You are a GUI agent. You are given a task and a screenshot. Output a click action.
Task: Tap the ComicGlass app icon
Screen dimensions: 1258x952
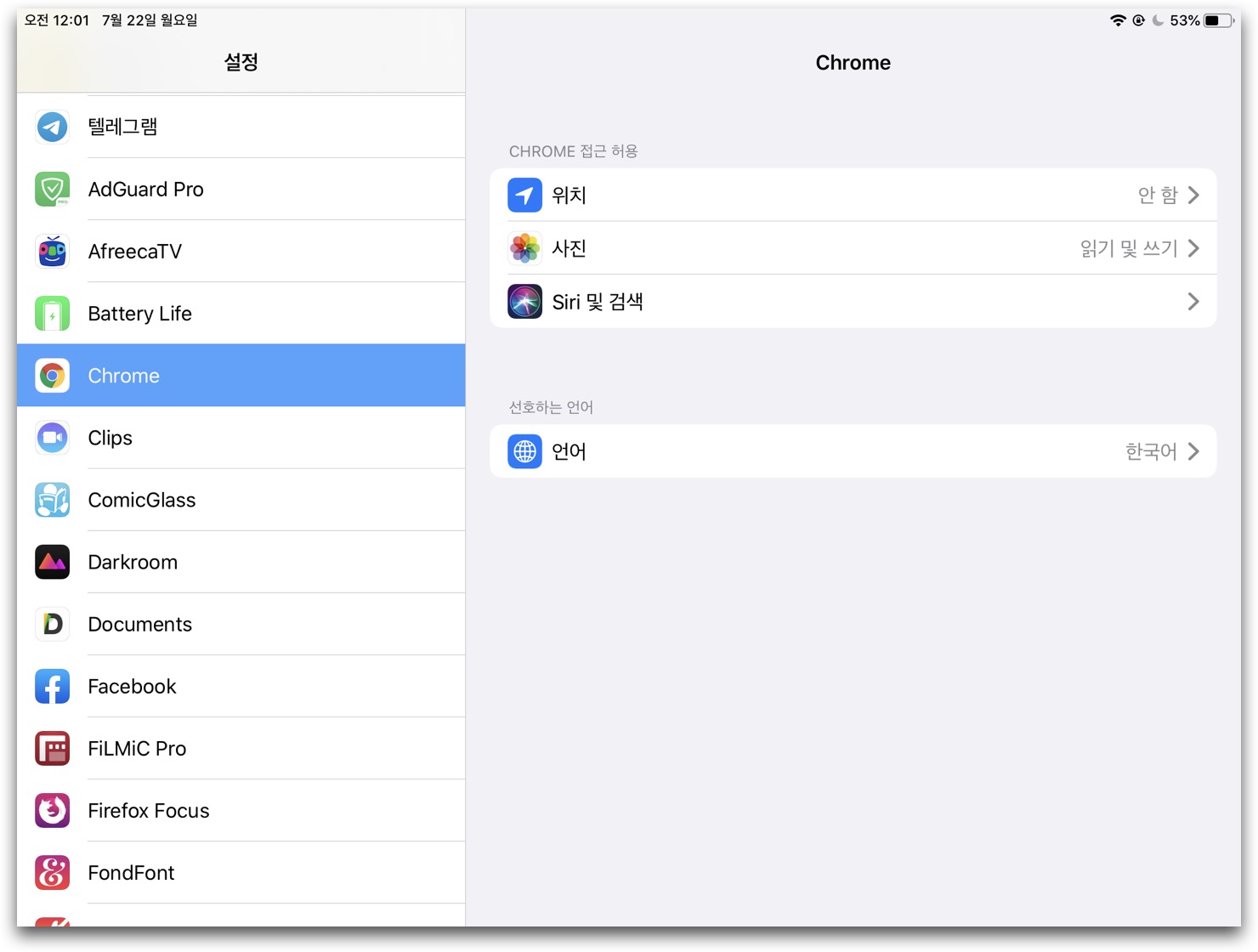click(x=52, y=500)
